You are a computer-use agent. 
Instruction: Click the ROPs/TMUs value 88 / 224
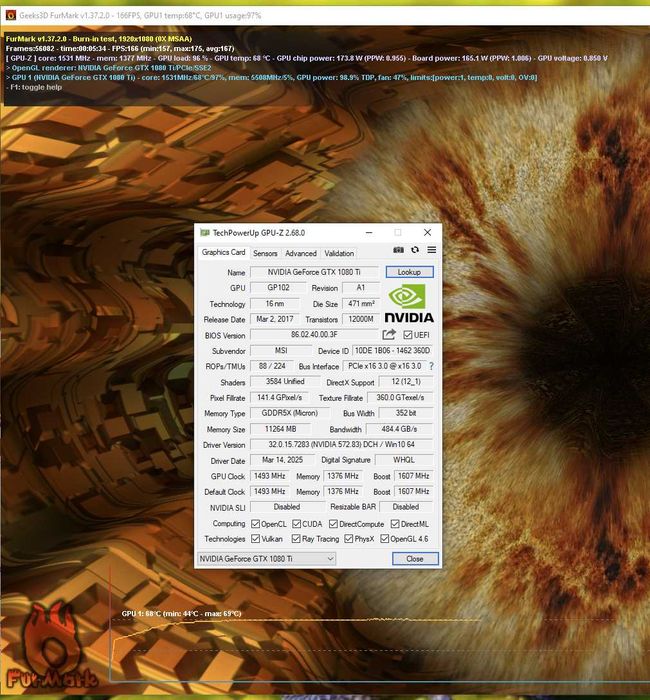click(x=272, y=366)
